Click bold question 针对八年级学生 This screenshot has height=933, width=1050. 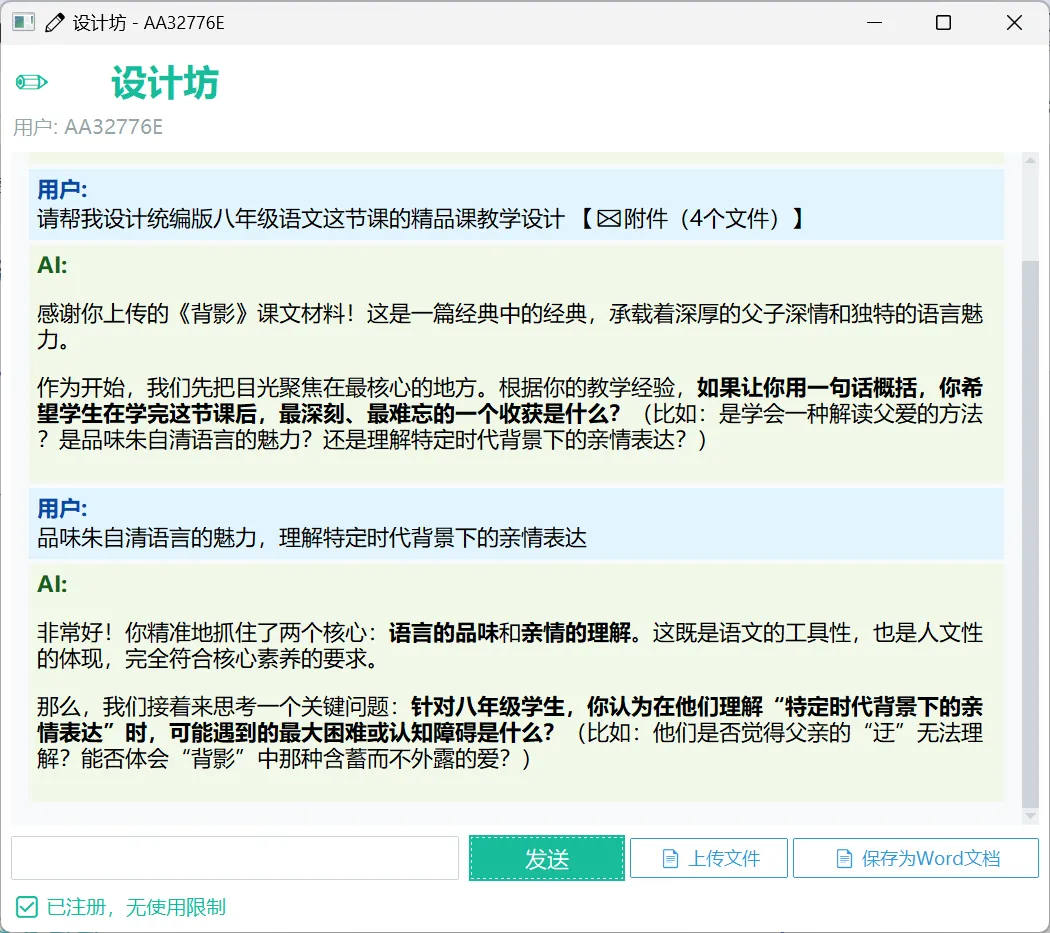tap(510, 719)
